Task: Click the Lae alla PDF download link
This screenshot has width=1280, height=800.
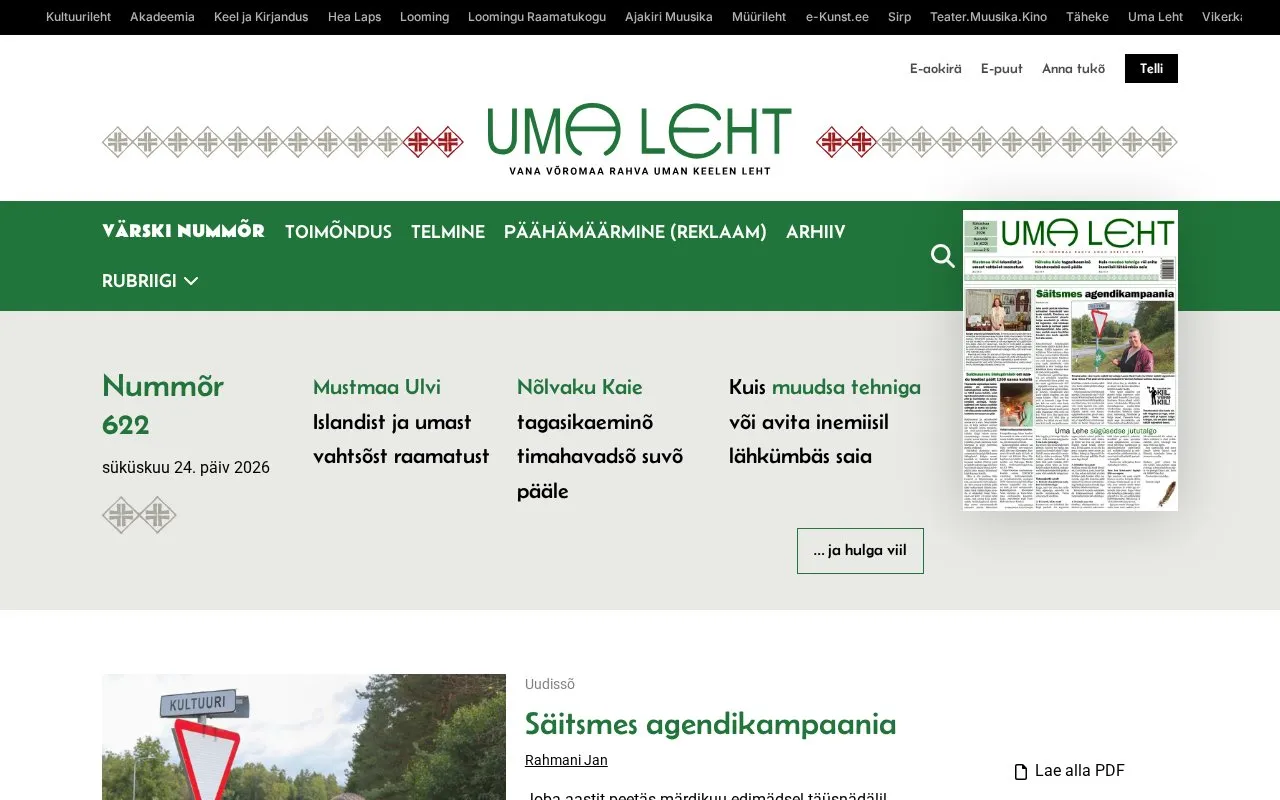Action: (x=1070, y=771)
